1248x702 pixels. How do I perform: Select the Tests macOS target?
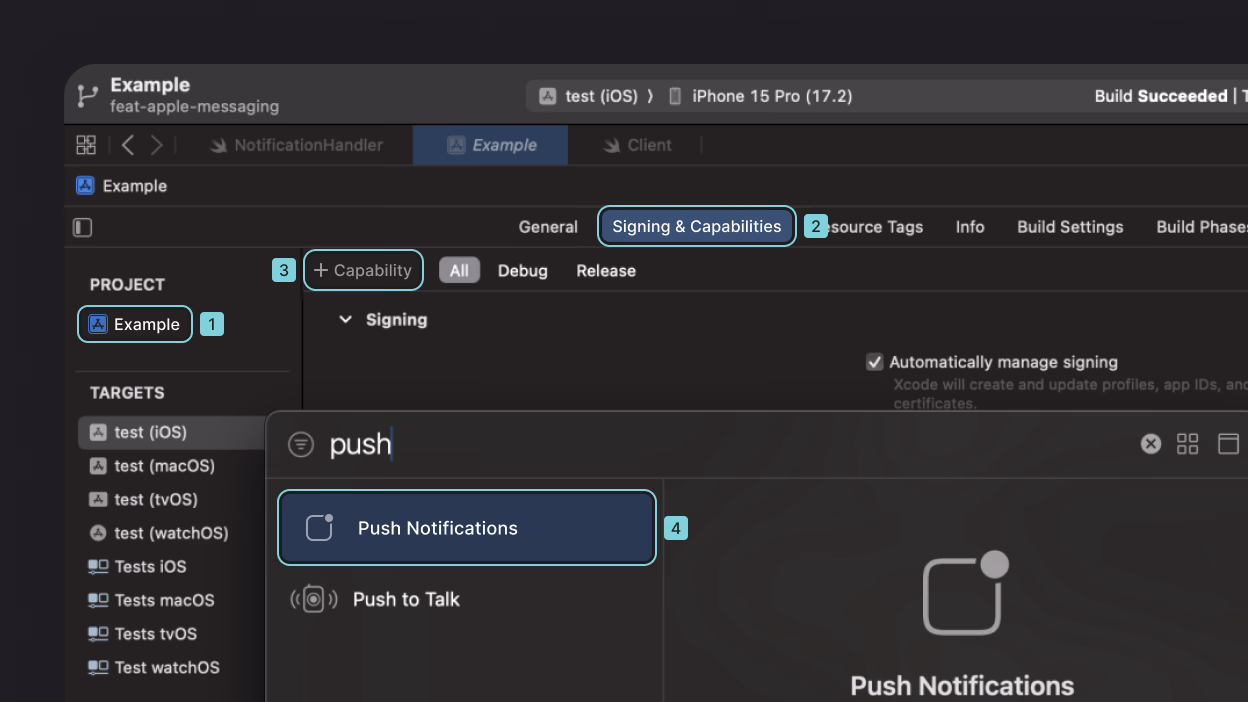pyautogui.click(x=152, y=600)
